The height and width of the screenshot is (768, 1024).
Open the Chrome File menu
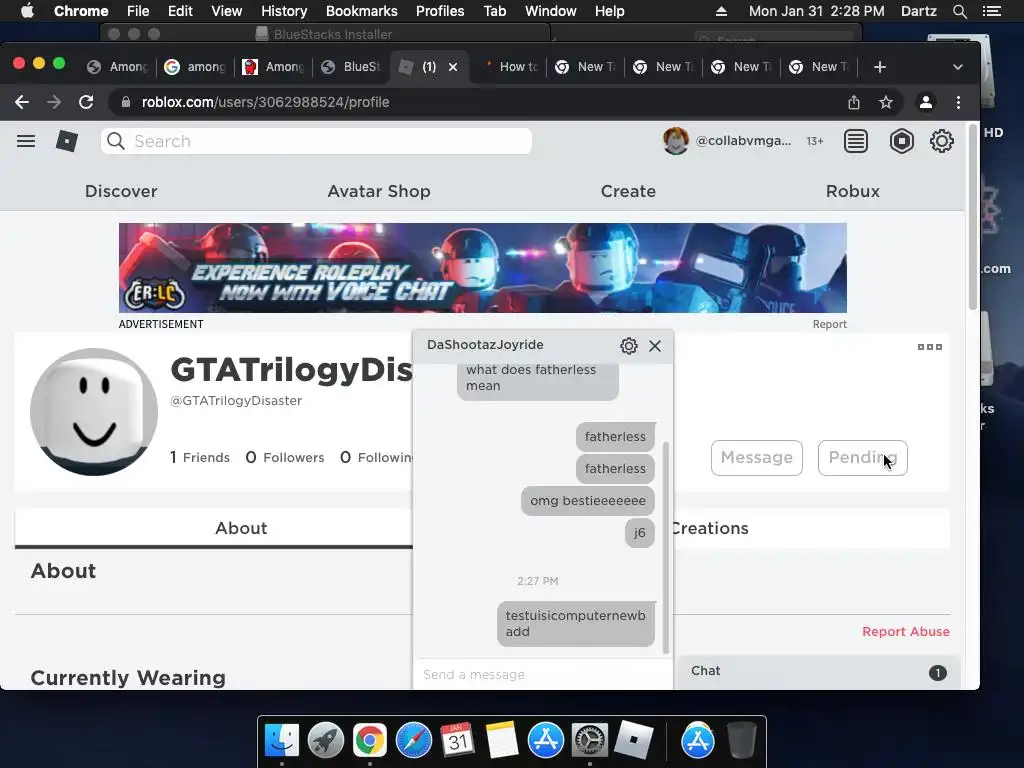pos(138,11)
